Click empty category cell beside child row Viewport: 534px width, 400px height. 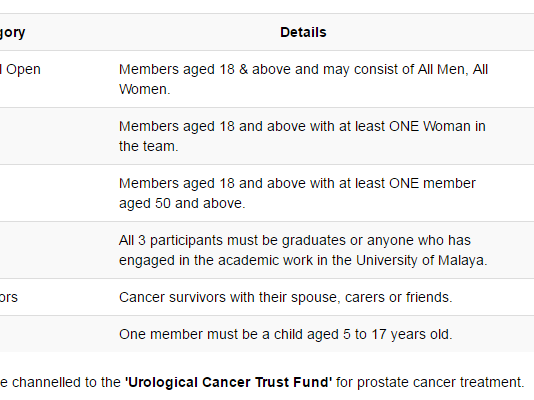click(x=56, y=334)
